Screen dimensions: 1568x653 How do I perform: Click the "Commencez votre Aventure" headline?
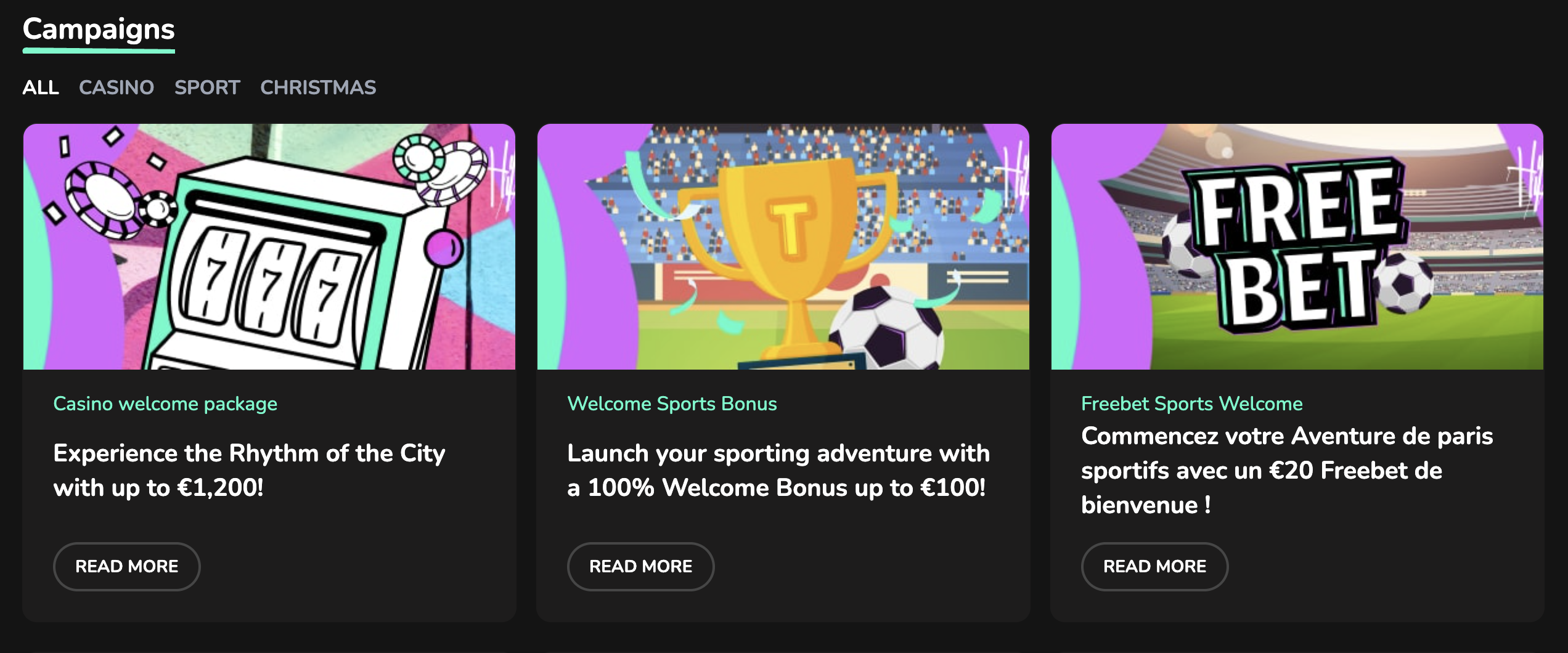pos(1287,470)
